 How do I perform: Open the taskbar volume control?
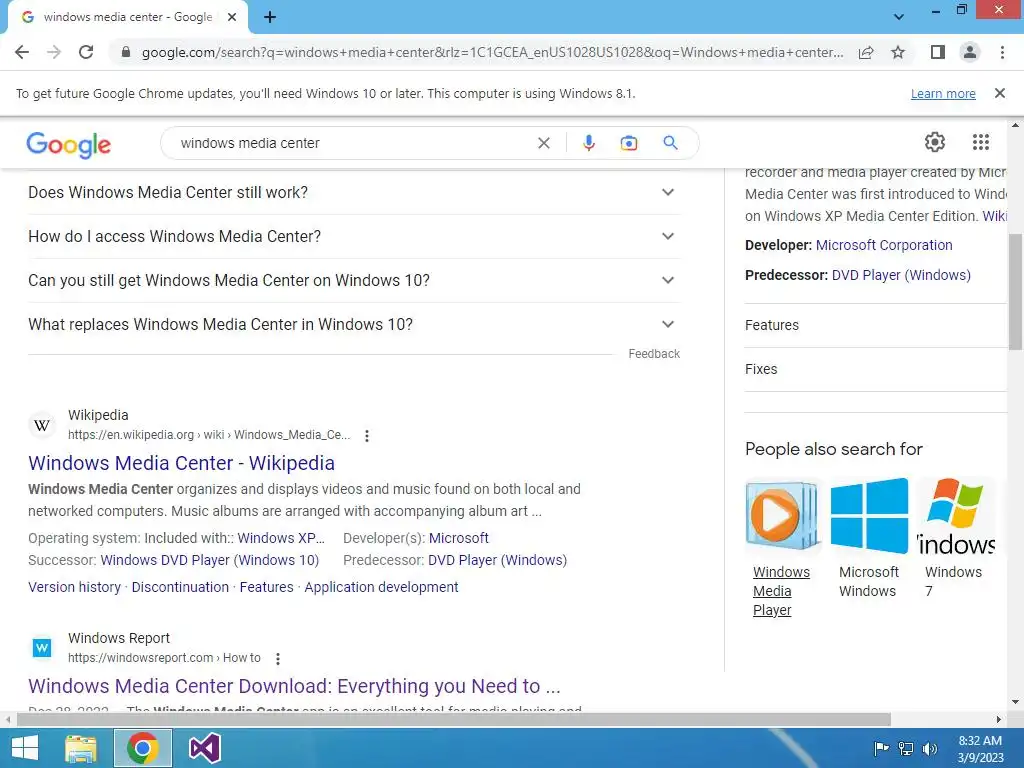pyautogui.click(x=930, y=749)
